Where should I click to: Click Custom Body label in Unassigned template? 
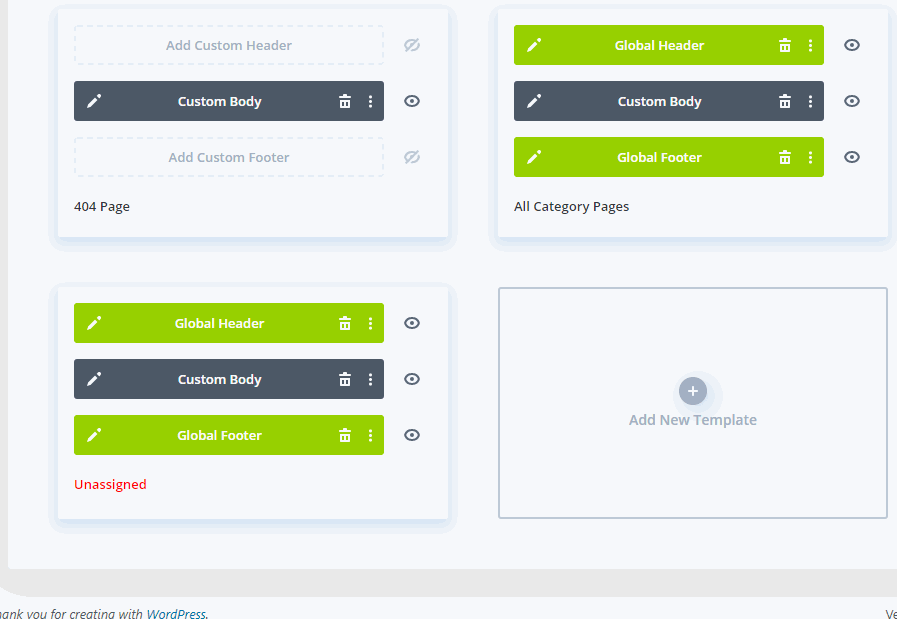220,379
